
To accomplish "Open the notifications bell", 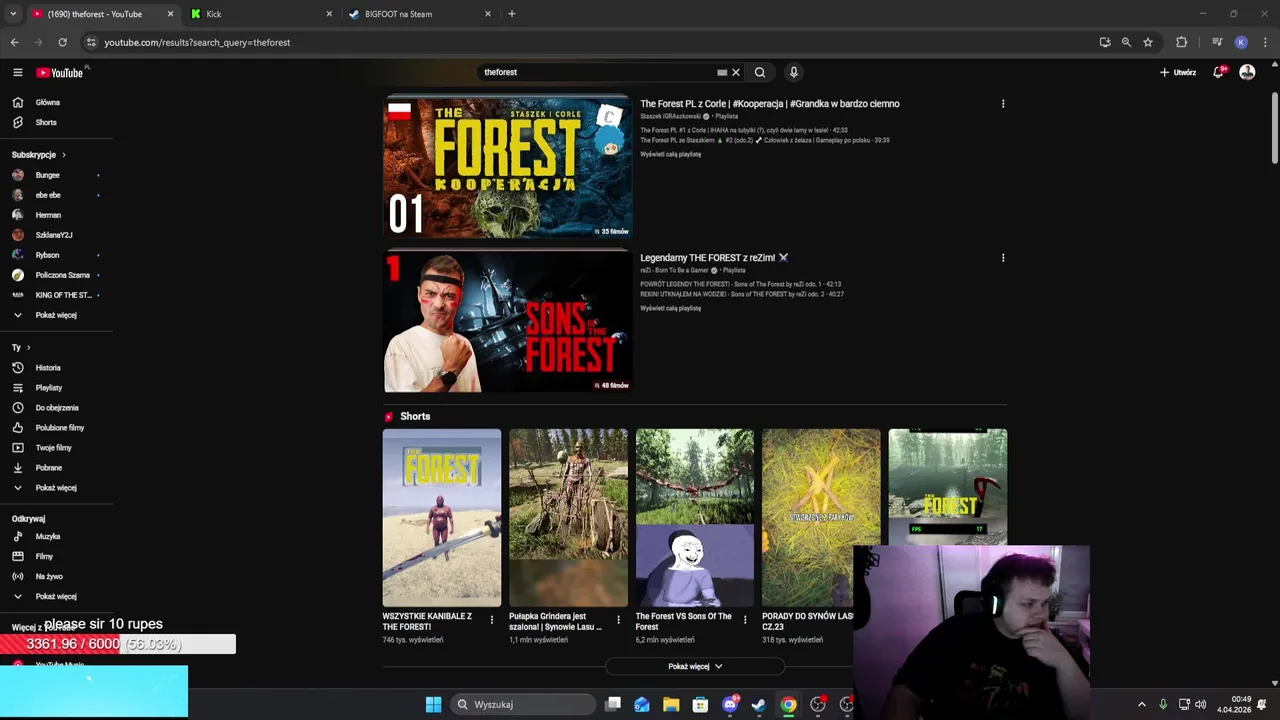I will pyautogui.click(x=1219, y=72).
